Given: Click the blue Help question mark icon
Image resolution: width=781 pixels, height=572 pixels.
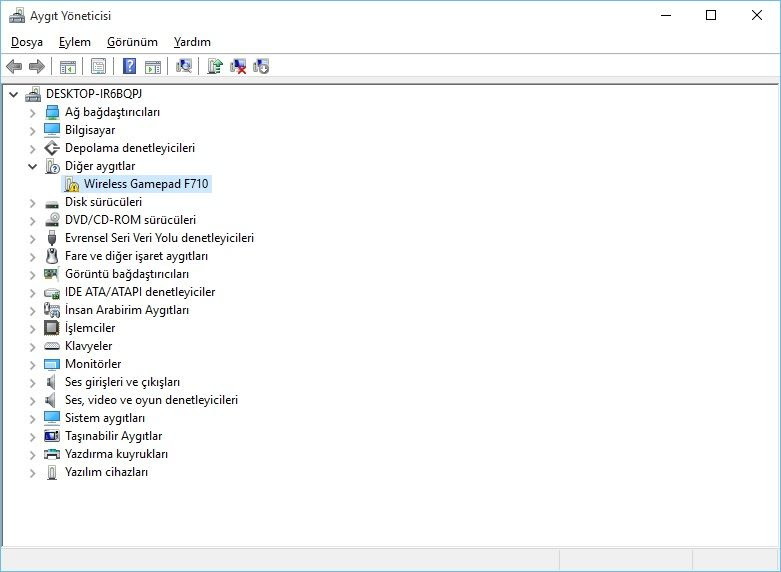Looking at the screenshot, I should (130, 66).
